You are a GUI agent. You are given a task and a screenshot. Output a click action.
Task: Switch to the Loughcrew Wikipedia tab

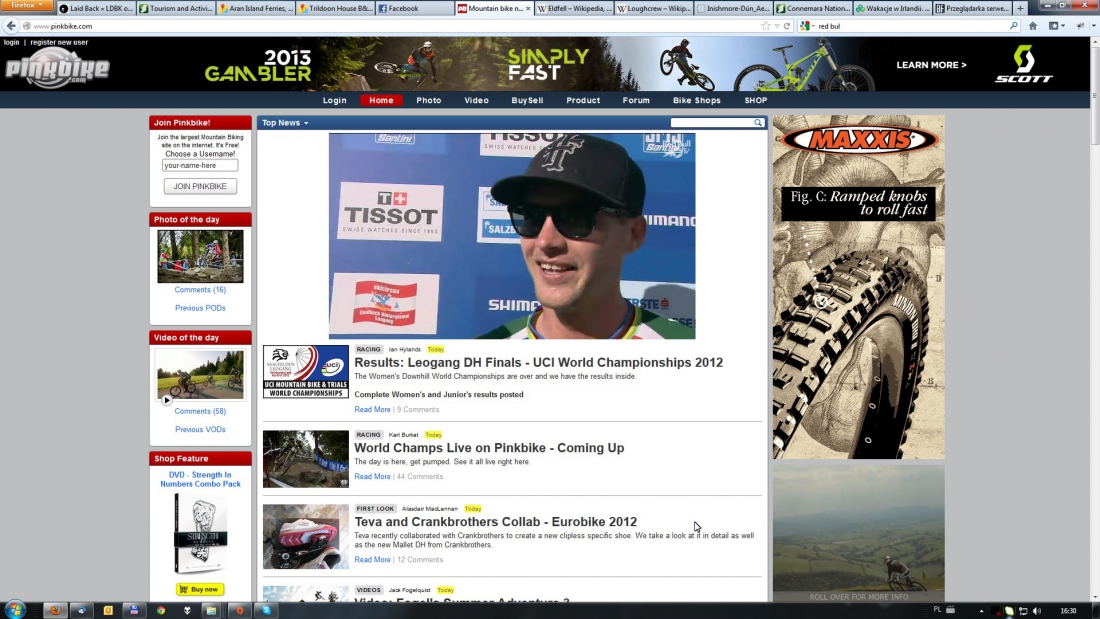tap(653, 8)
